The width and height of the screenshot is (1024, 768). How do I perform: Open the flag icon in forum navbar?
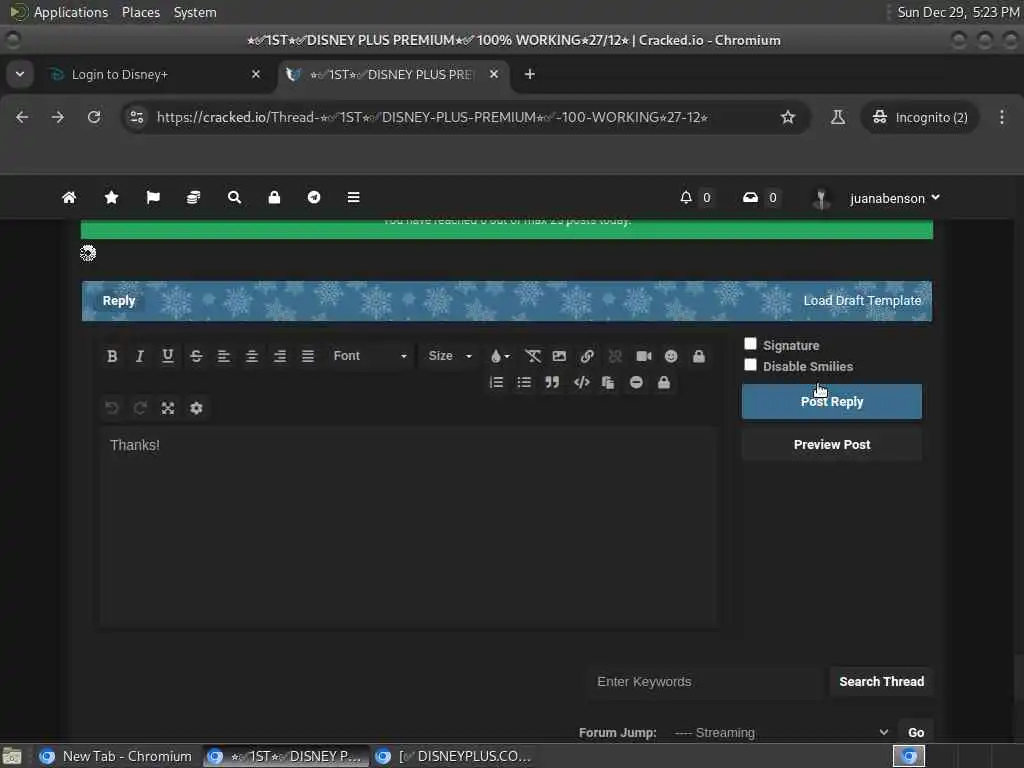point(153,197)
